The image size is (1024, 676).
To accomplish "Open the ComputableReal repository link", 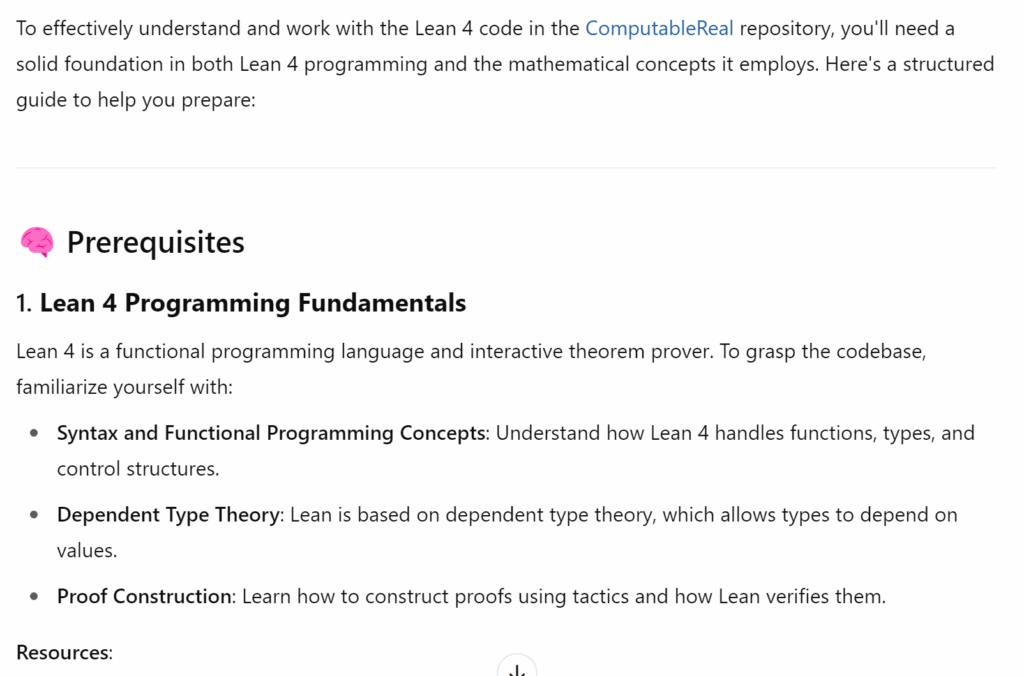I will pyautogui.click(x=658, y=29).
